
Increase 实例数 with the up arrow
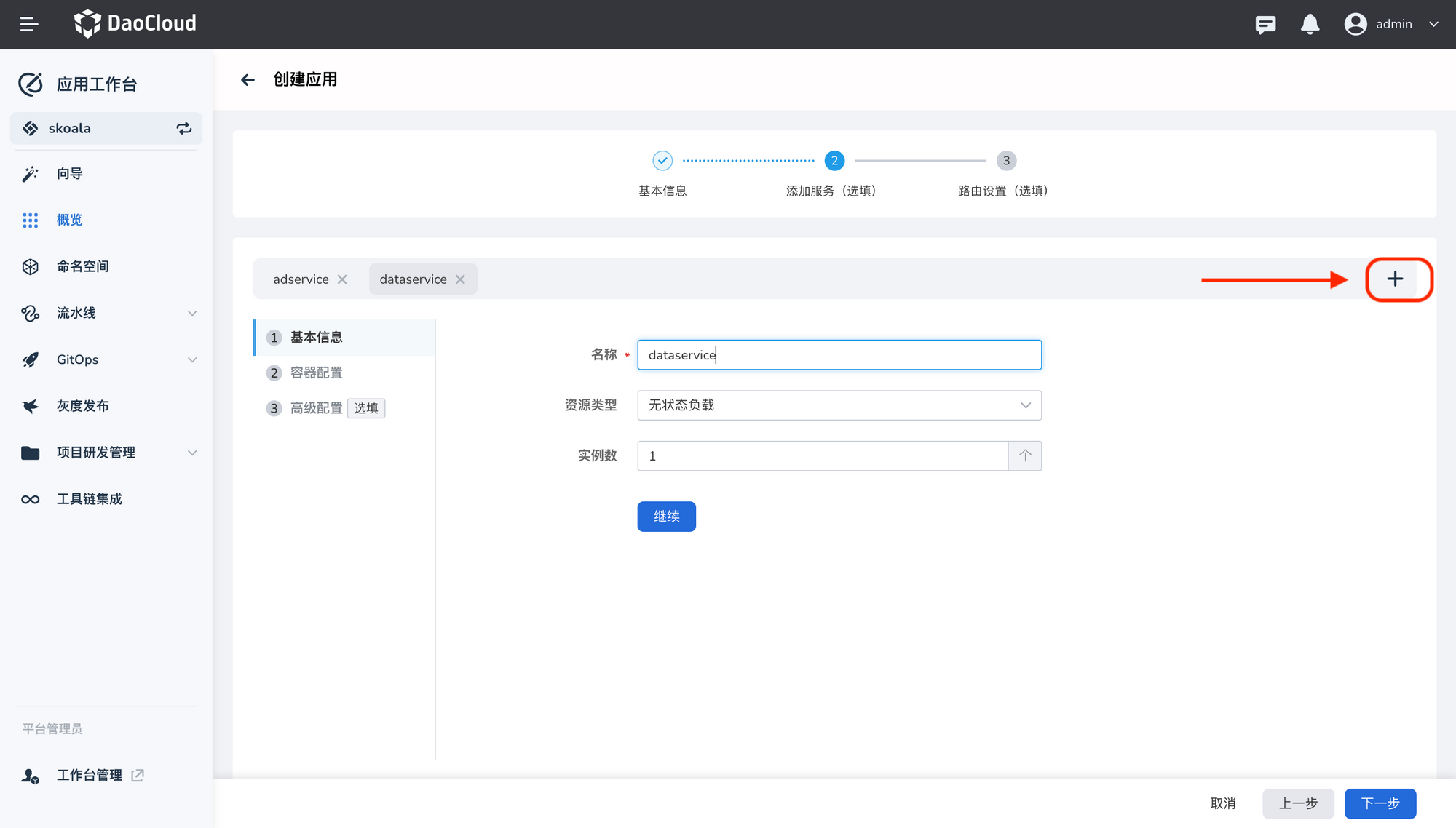1025,456
